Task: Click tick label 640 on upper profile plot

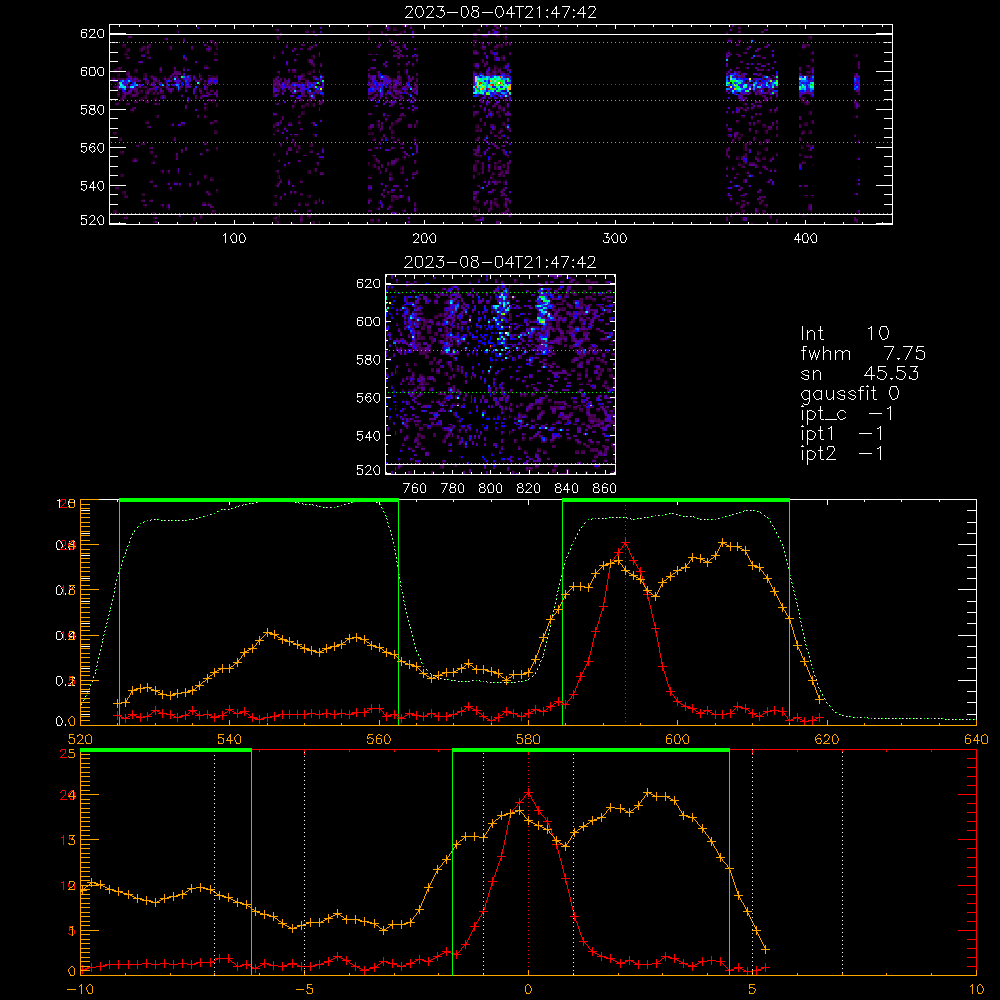Action: (976, 739)
